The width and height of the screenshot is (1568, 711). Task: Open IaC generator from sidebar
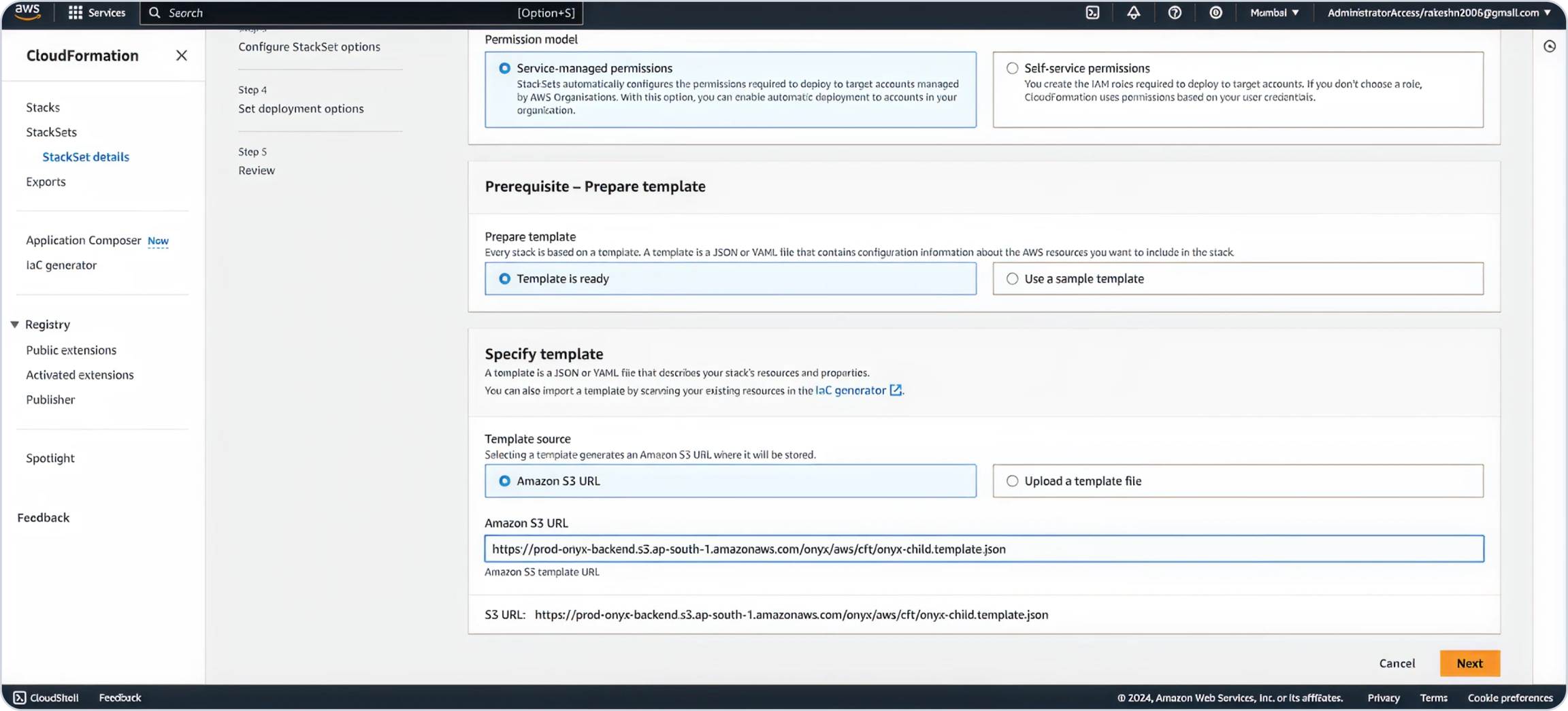[x=61, y=265]
